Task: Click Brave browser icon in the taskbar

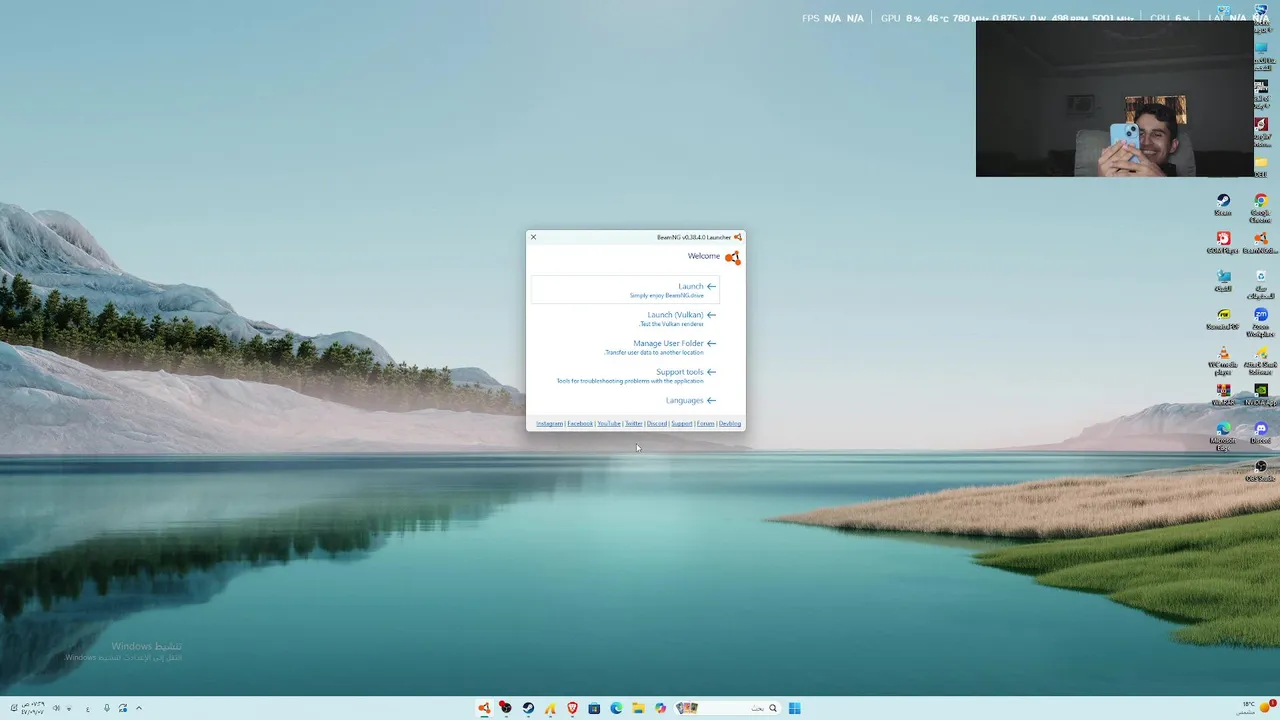Action: point(573,708)
